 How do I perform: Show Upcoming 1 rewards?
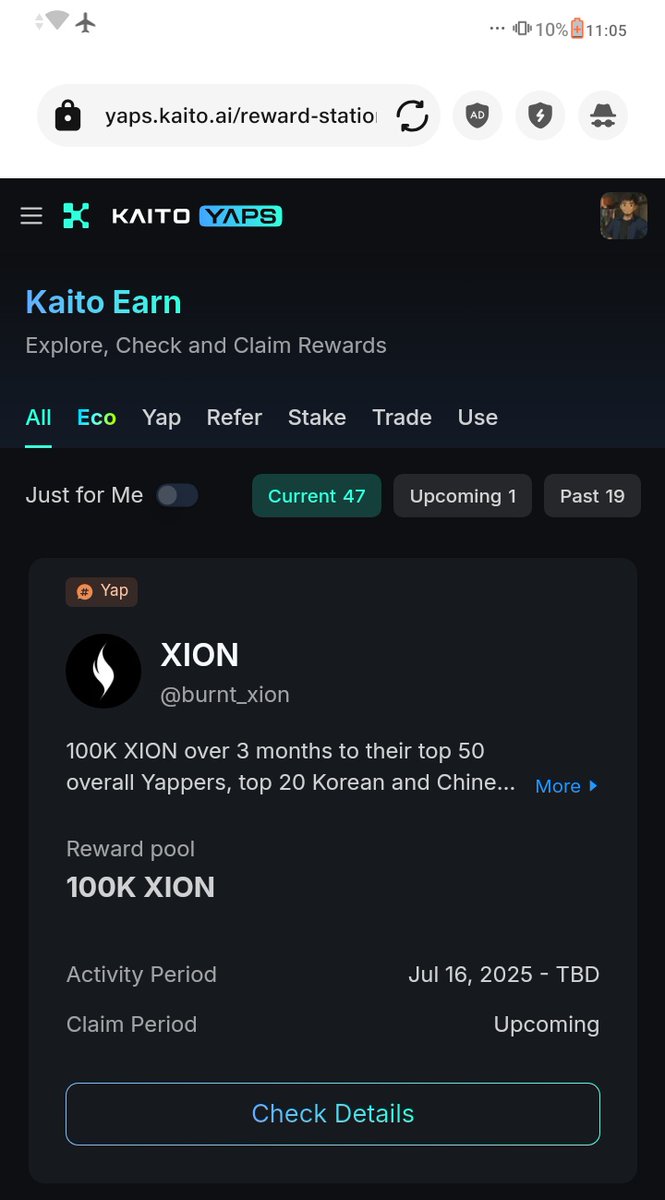click(463, 496)
